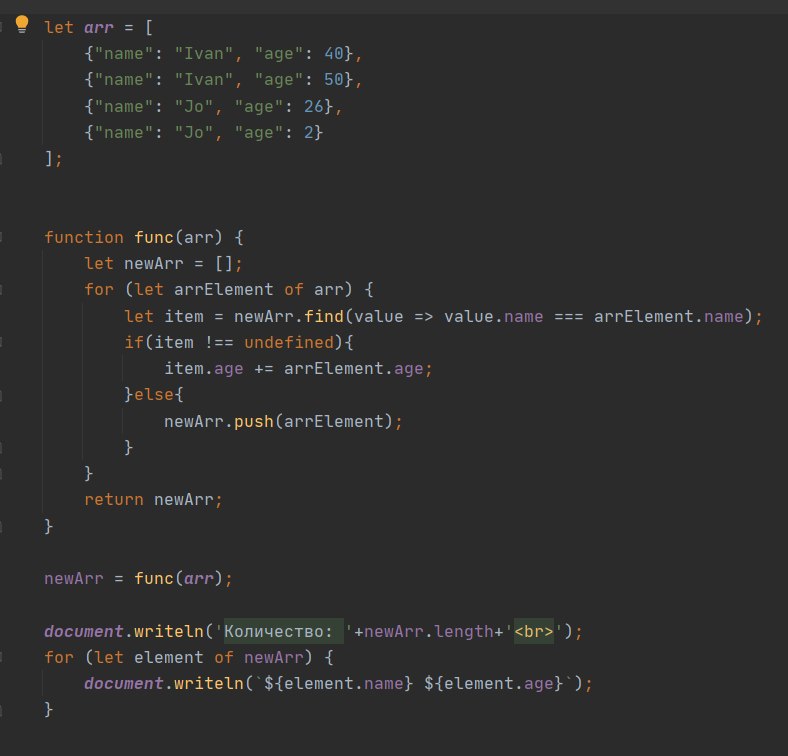
Task: Click 'newArr' in the final for loop header
Action: click(274, 657)
